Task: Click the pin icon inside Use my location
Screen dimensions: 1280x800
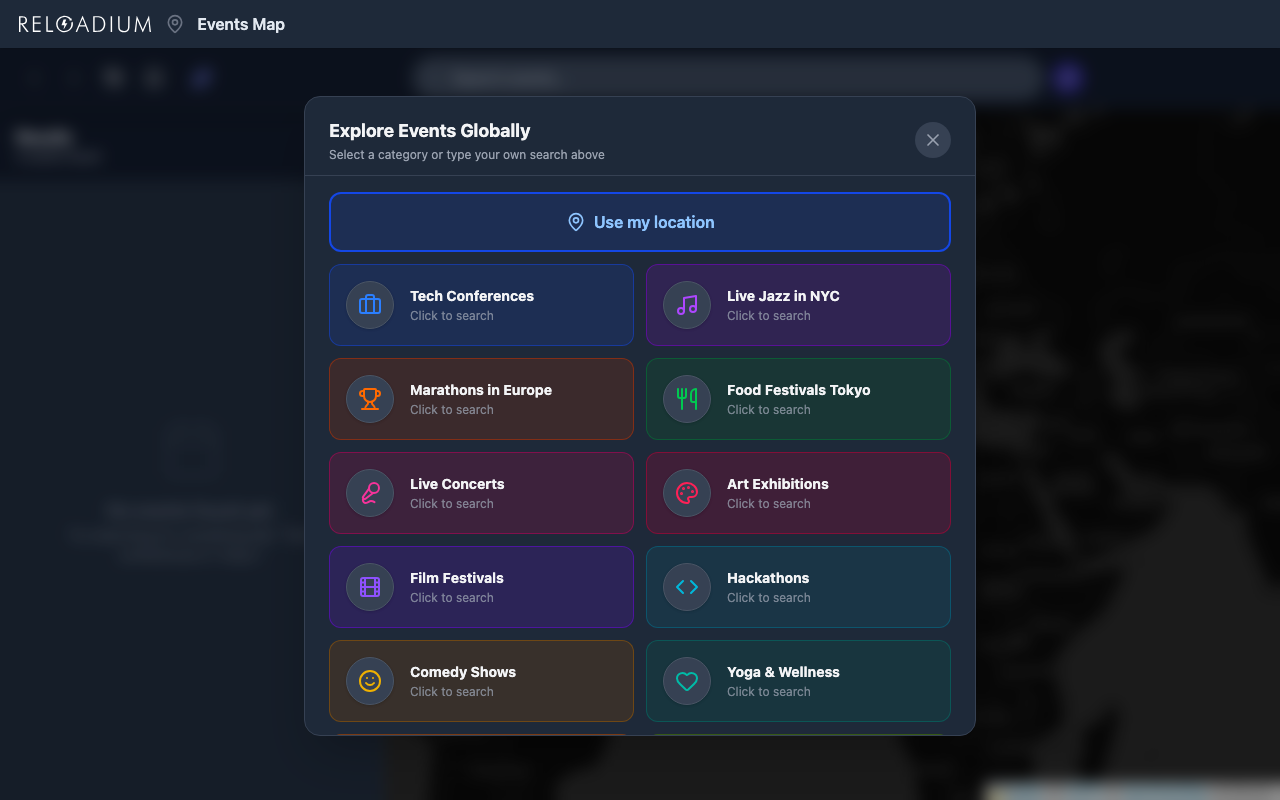Action: click(x=576, y=222)
